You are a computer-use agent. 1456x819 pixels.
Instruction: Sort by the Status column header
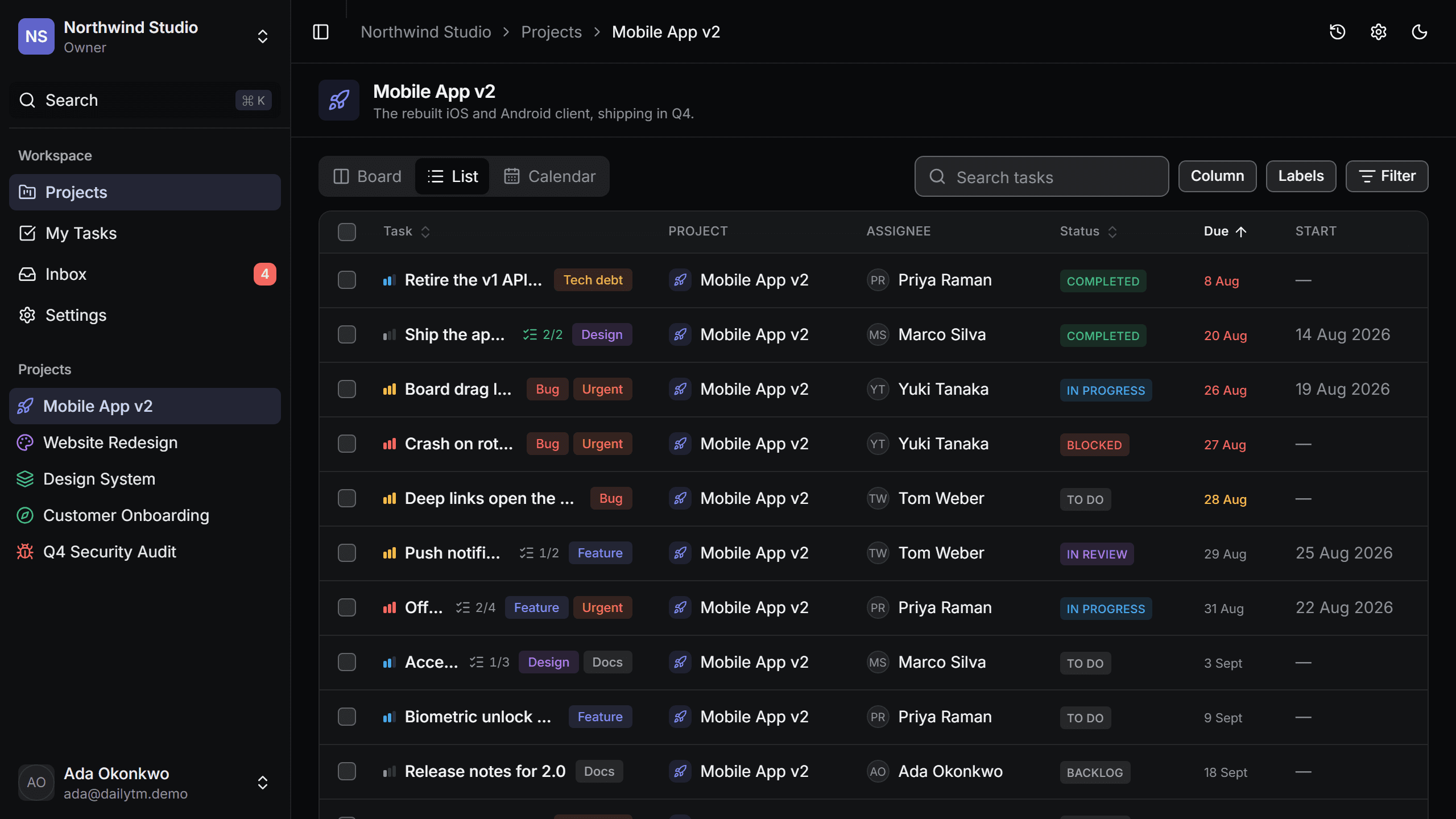pyautogui.click(x=1089, y=231)
